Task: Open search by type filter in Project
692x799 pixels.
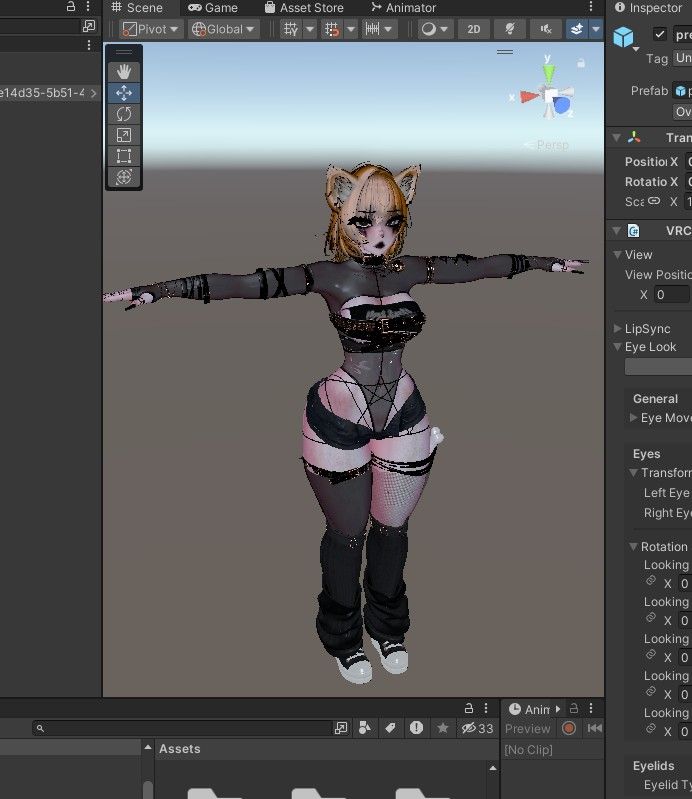Action: click(365, 728)
